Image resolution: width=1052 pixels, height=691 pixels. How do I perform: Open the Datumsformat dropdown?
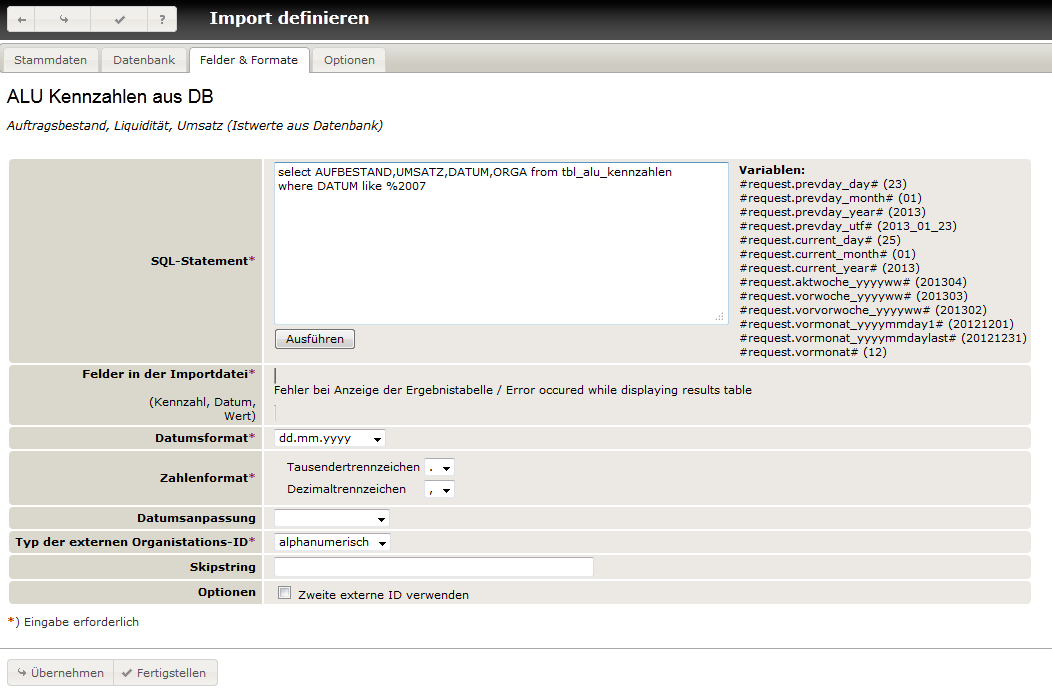(329, 438)
